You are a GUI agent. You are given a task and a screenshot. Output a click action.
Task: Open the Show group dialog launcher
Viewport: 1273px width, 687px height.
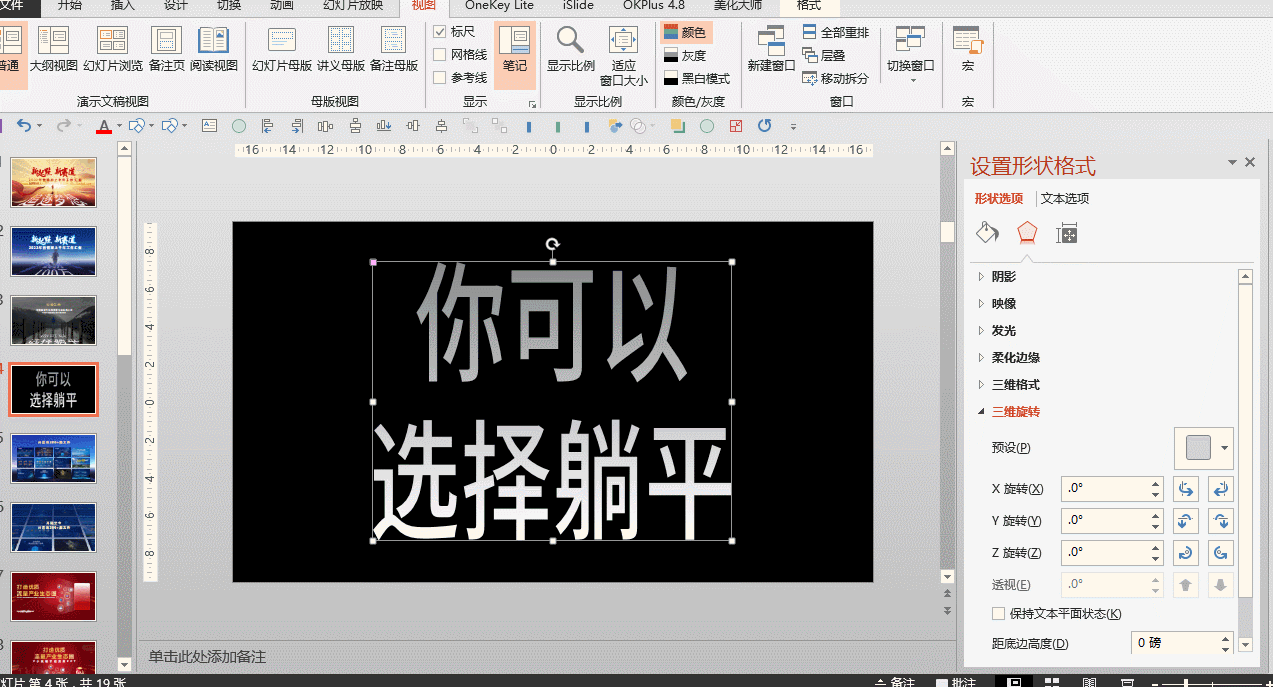pyautogui.click(x=532, y=104)
